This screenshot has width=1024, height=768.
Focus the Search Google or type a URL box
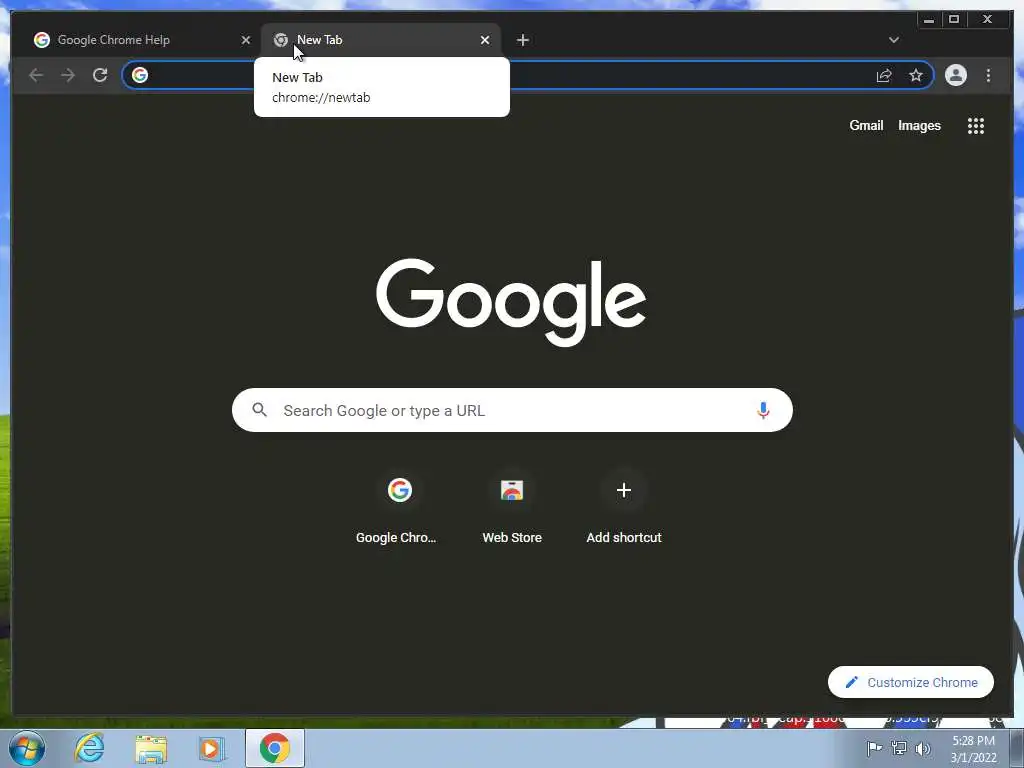(x=512, y=410)
